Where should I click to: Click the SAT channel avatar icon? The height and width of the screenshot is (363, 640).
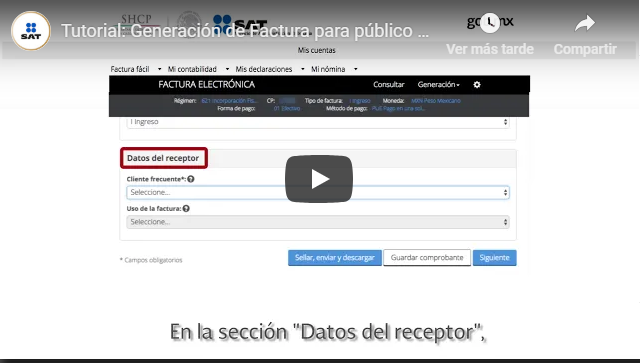pos(31,31)
